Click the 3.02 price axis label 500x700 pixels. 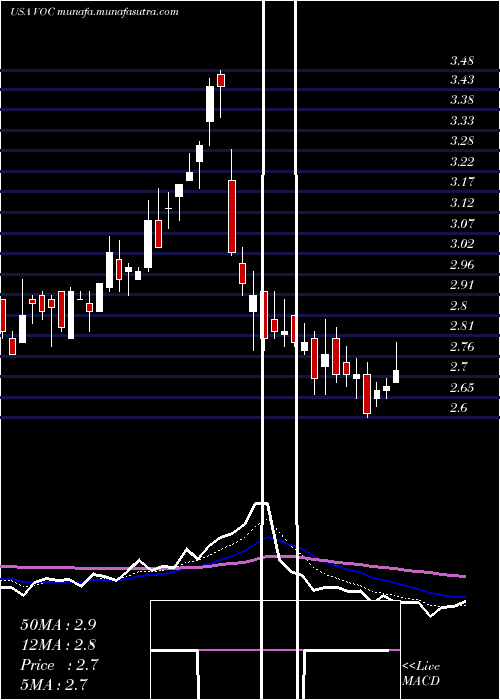(462, 244)
